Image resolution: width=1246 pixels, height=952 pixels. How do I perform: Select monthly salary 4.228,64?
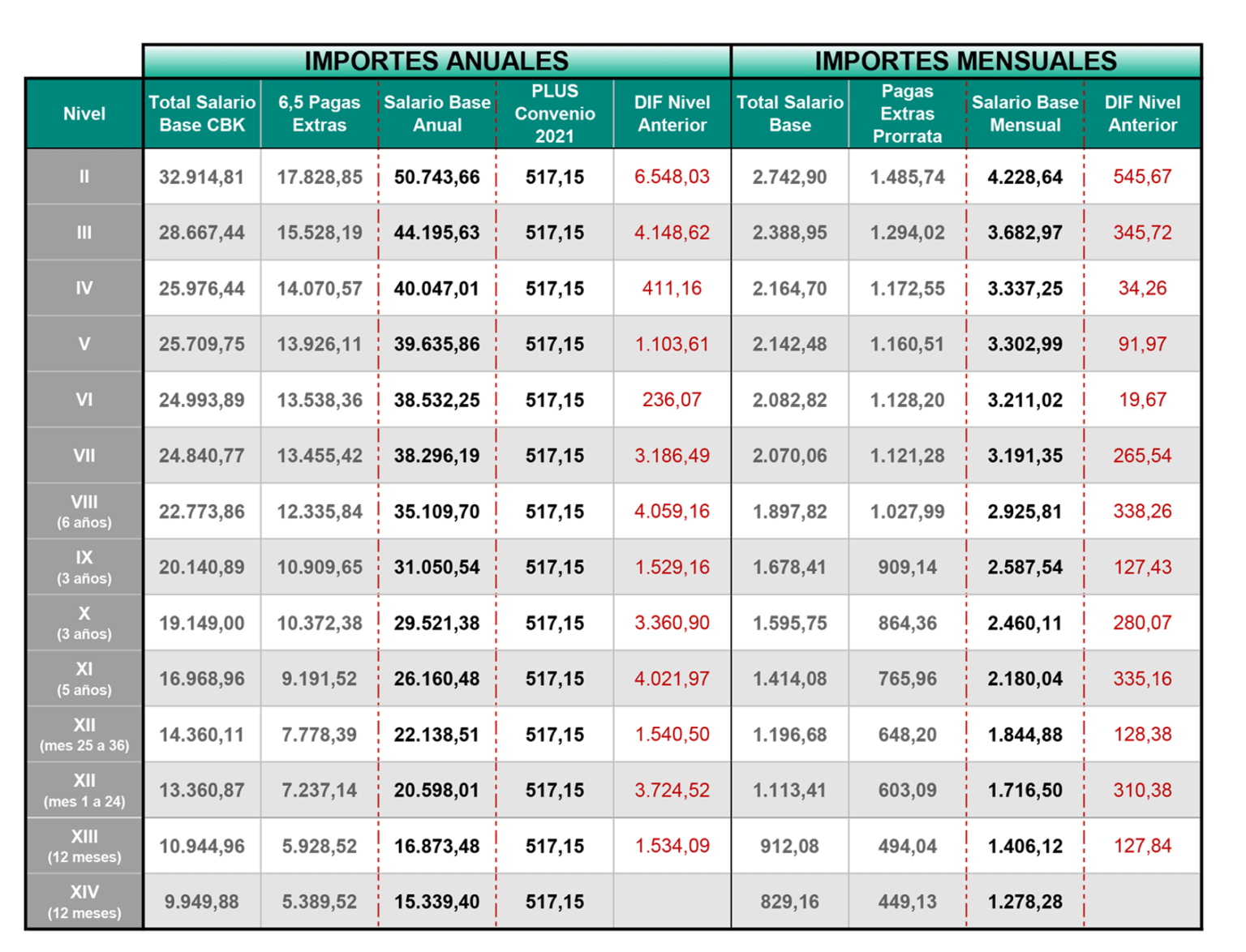point(1025,177)
